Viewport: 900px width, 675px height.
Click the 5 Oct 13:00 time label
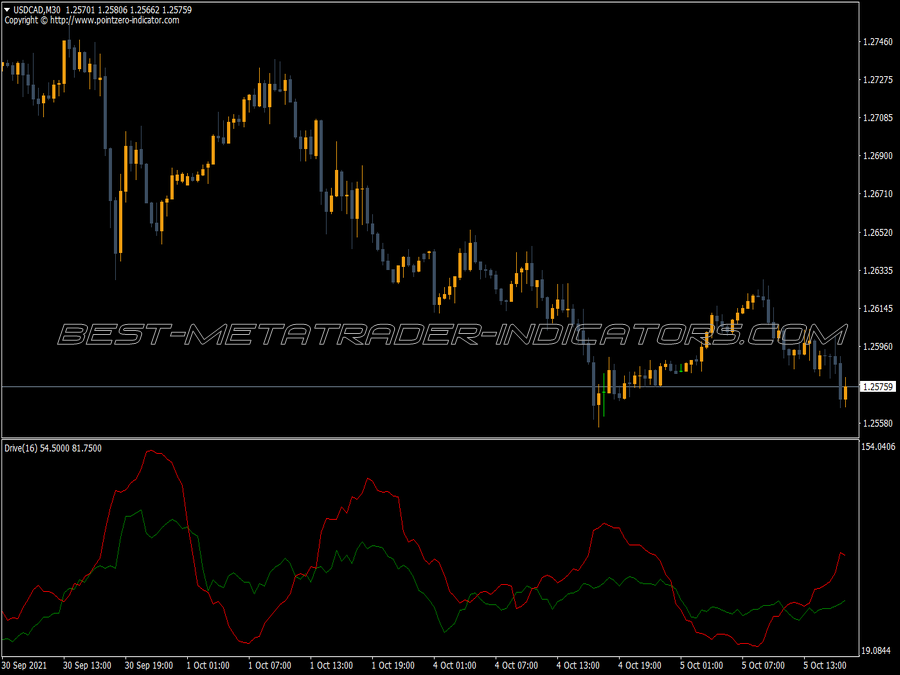pos(825,665)
